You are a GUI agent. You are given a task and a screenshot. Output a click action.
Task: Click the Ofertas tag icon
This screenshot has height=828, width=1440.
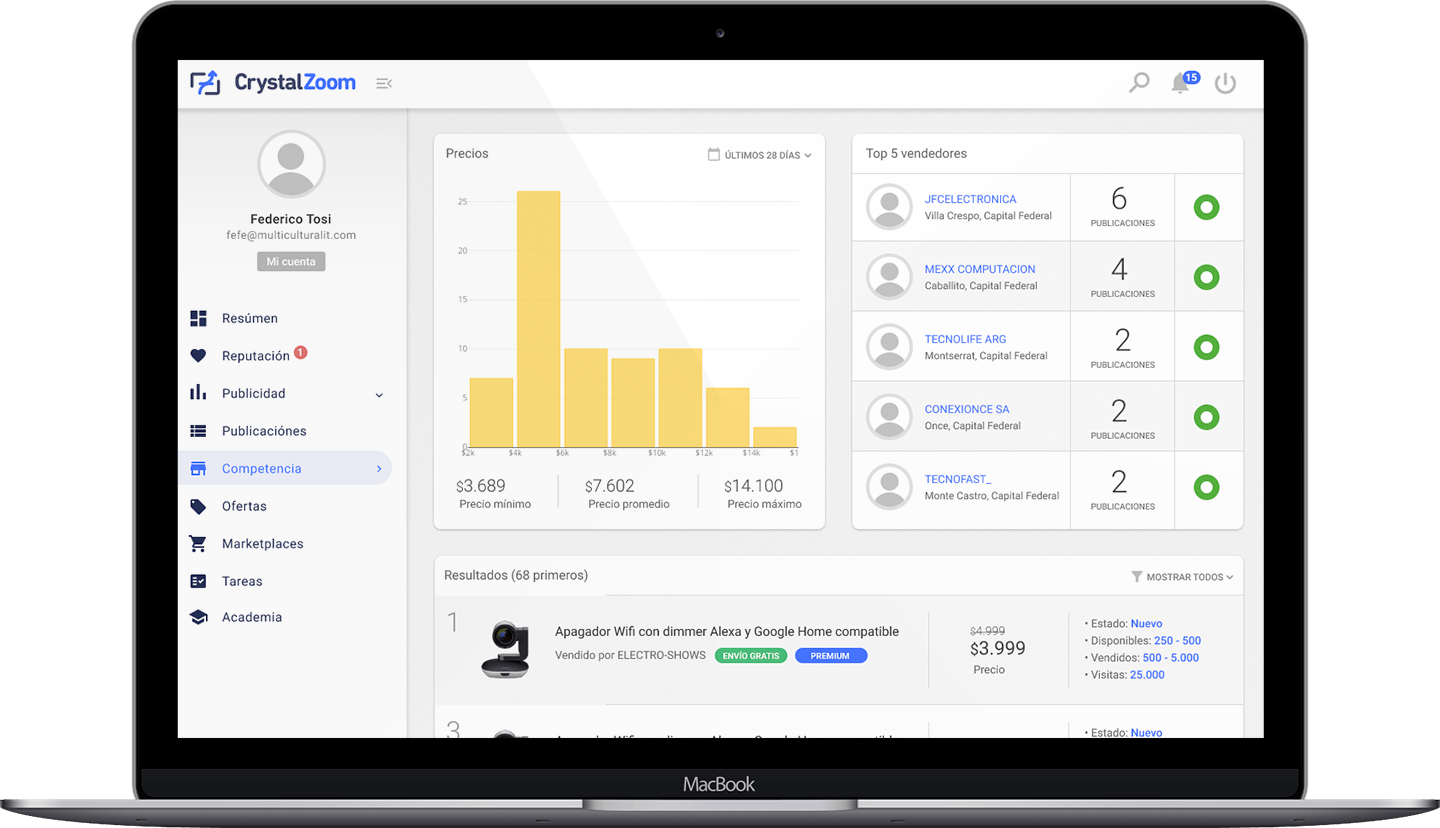(x=198, y=506)
